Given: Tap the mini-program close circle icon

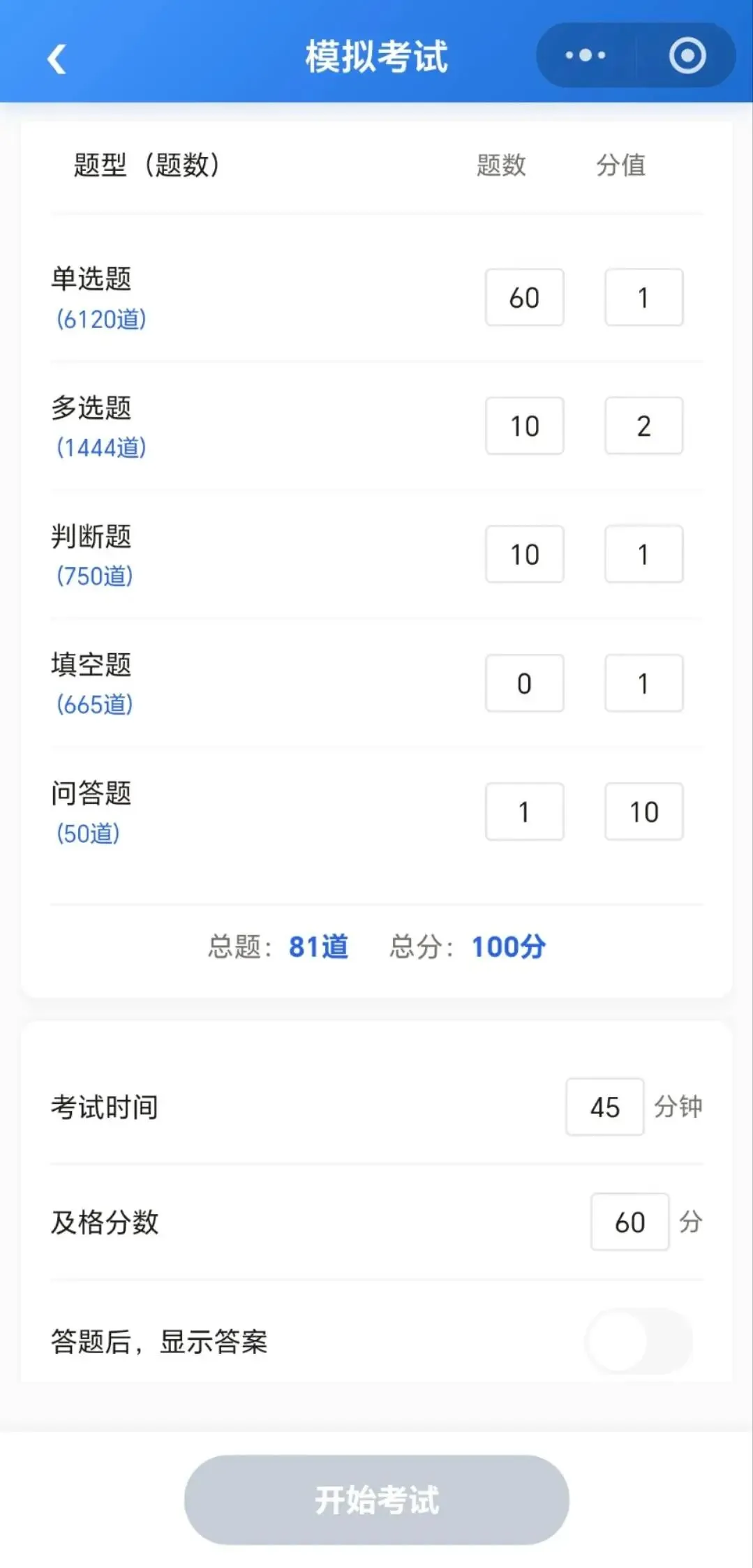Looking at the screenshot, I should coord(687,55).
